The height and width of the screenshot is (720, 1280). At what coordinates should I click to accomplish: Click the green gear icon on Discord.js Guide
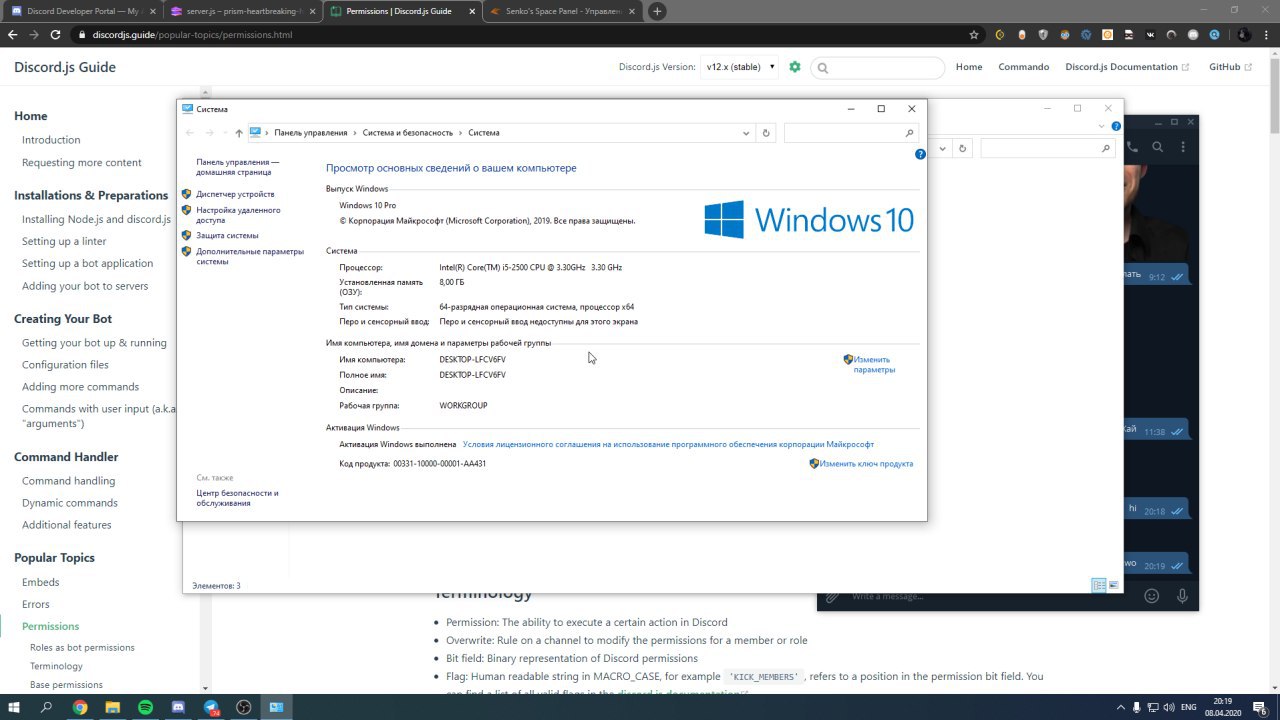(x=795, y=67)
